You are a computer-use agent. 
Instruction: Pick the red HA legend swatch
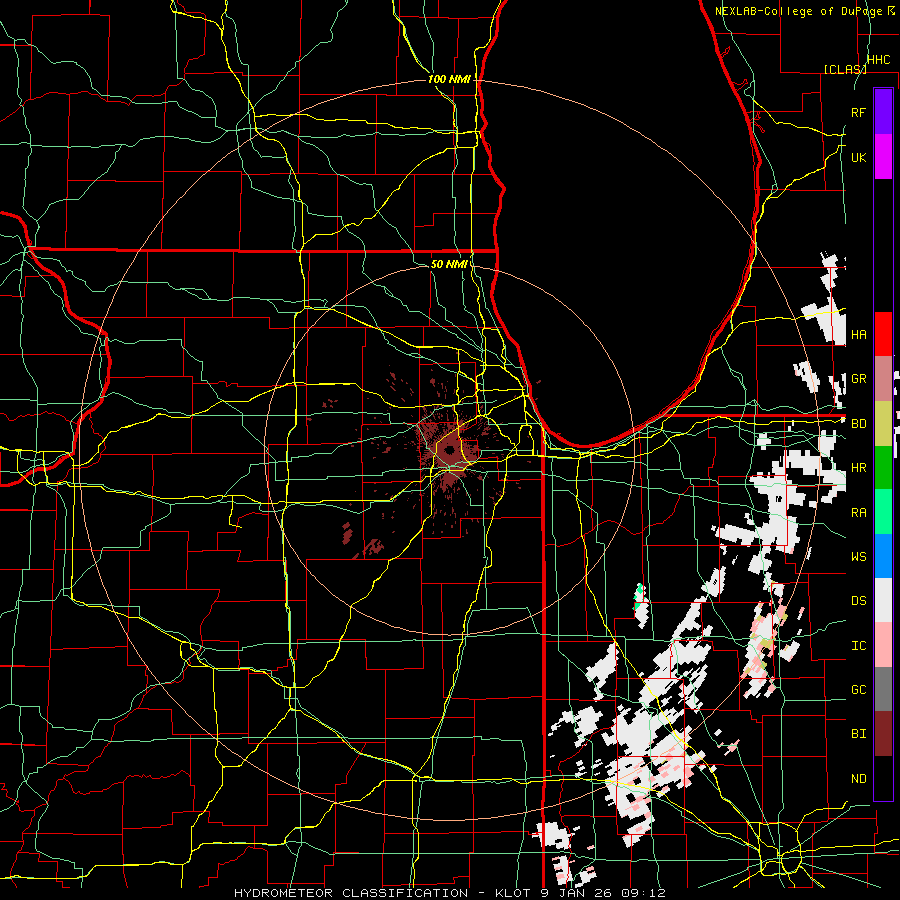pyautogui.click(x=883, y=334)
